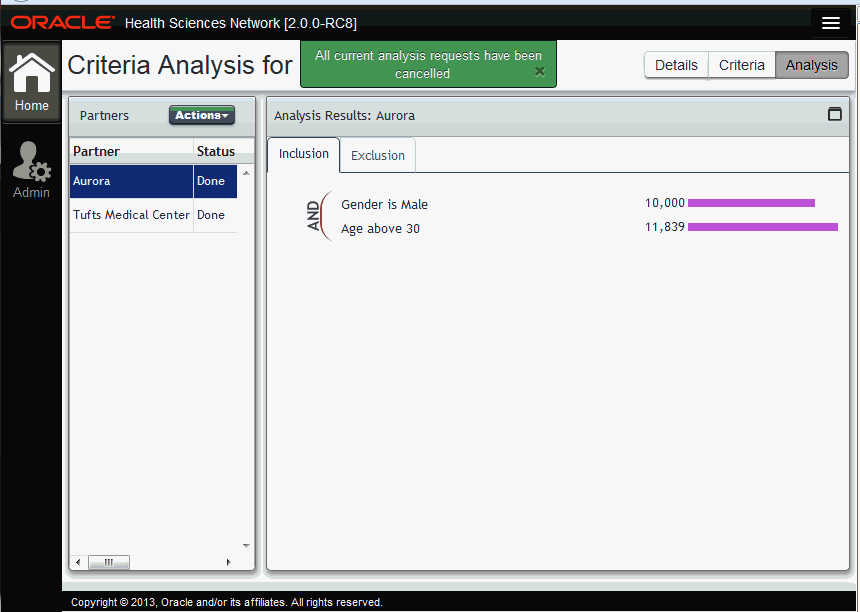Open the Exclusion tab
This screenshot has width=860, height=612.
point(377,156)
